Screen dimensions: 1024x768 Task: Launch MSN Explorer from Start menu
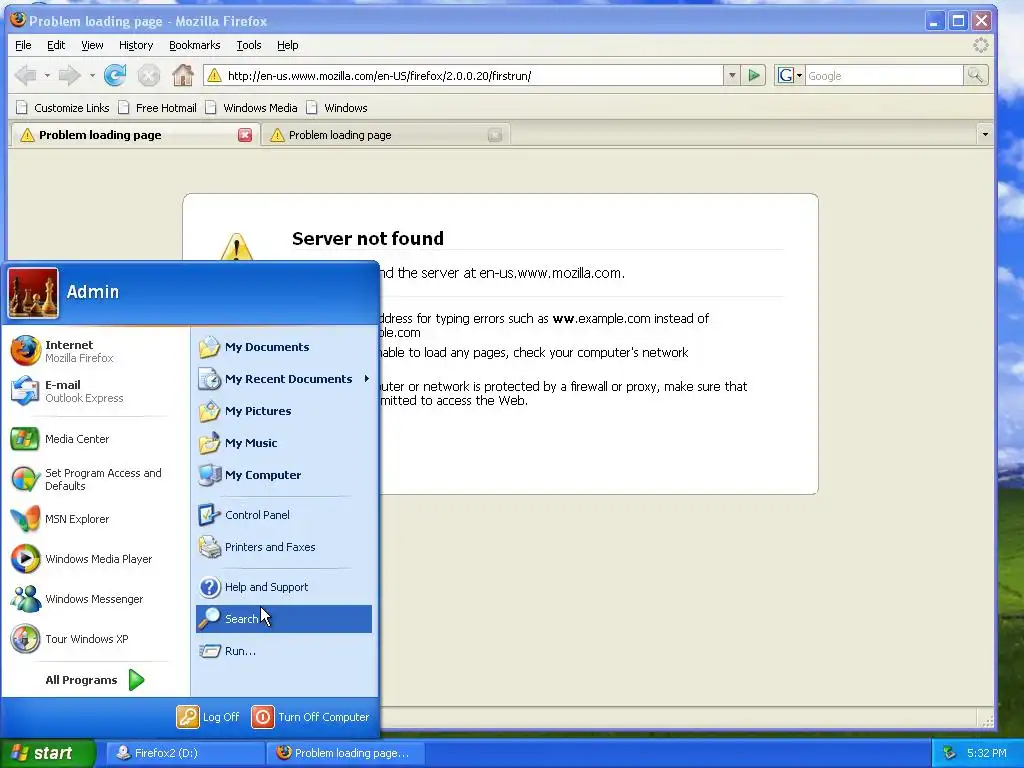pyautogui.click(x=95, y=519)
